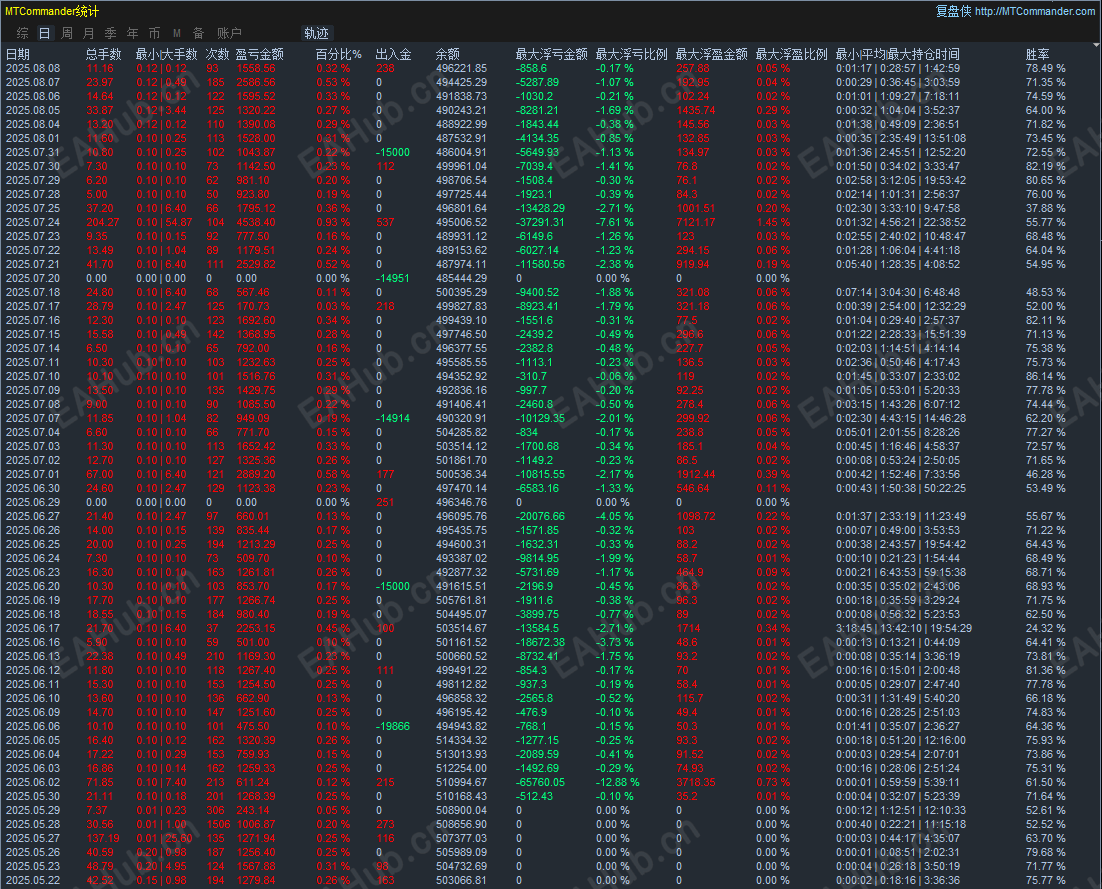Image resolution: width=1102 pixels, height=889 pixels.
Task: Click the 最大浮亏比例 column header
Action: pyautogui.click(x=632, y=54)
